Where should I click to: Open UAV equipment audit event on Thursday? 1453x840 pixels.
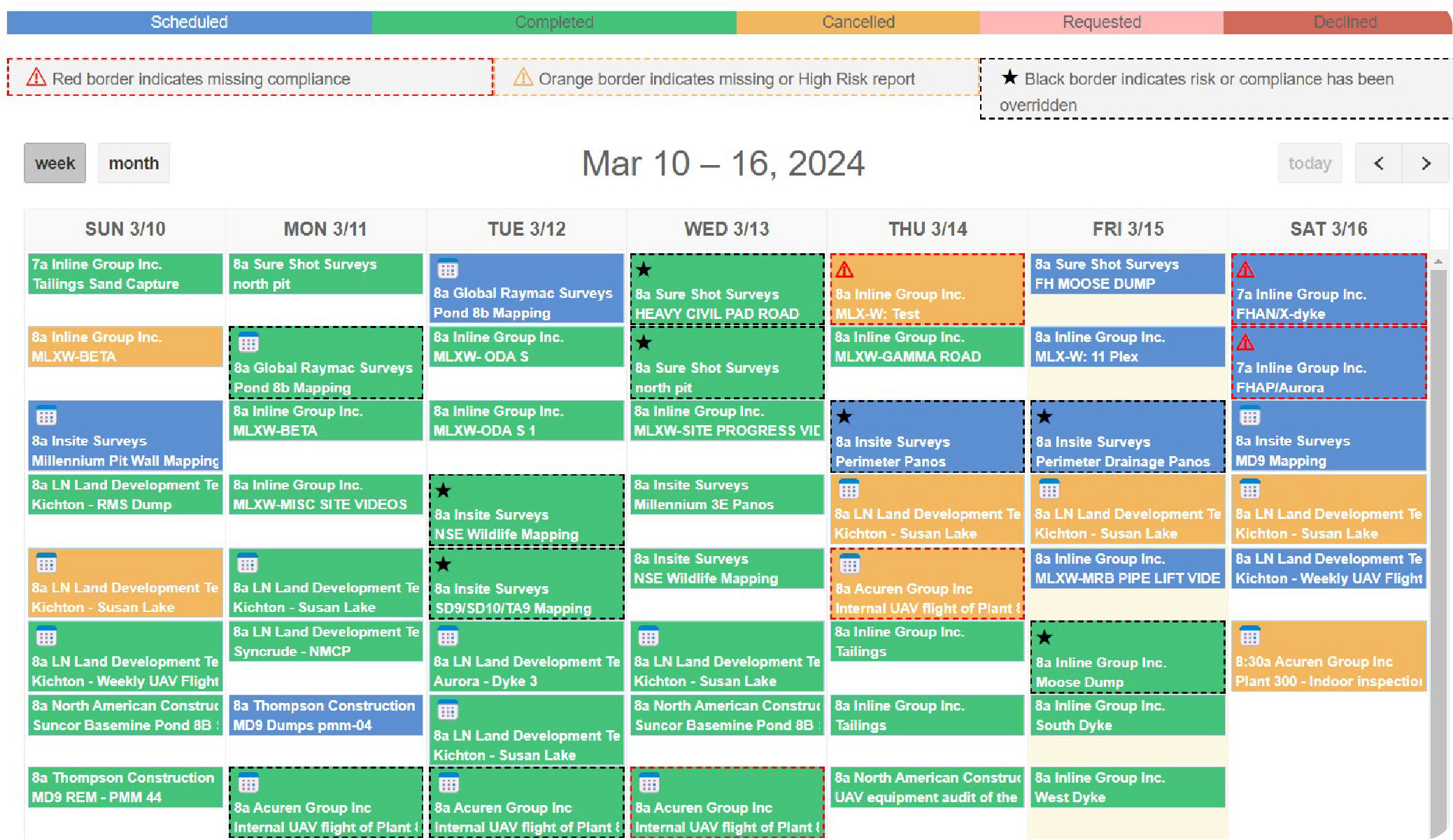coord(927,787)
